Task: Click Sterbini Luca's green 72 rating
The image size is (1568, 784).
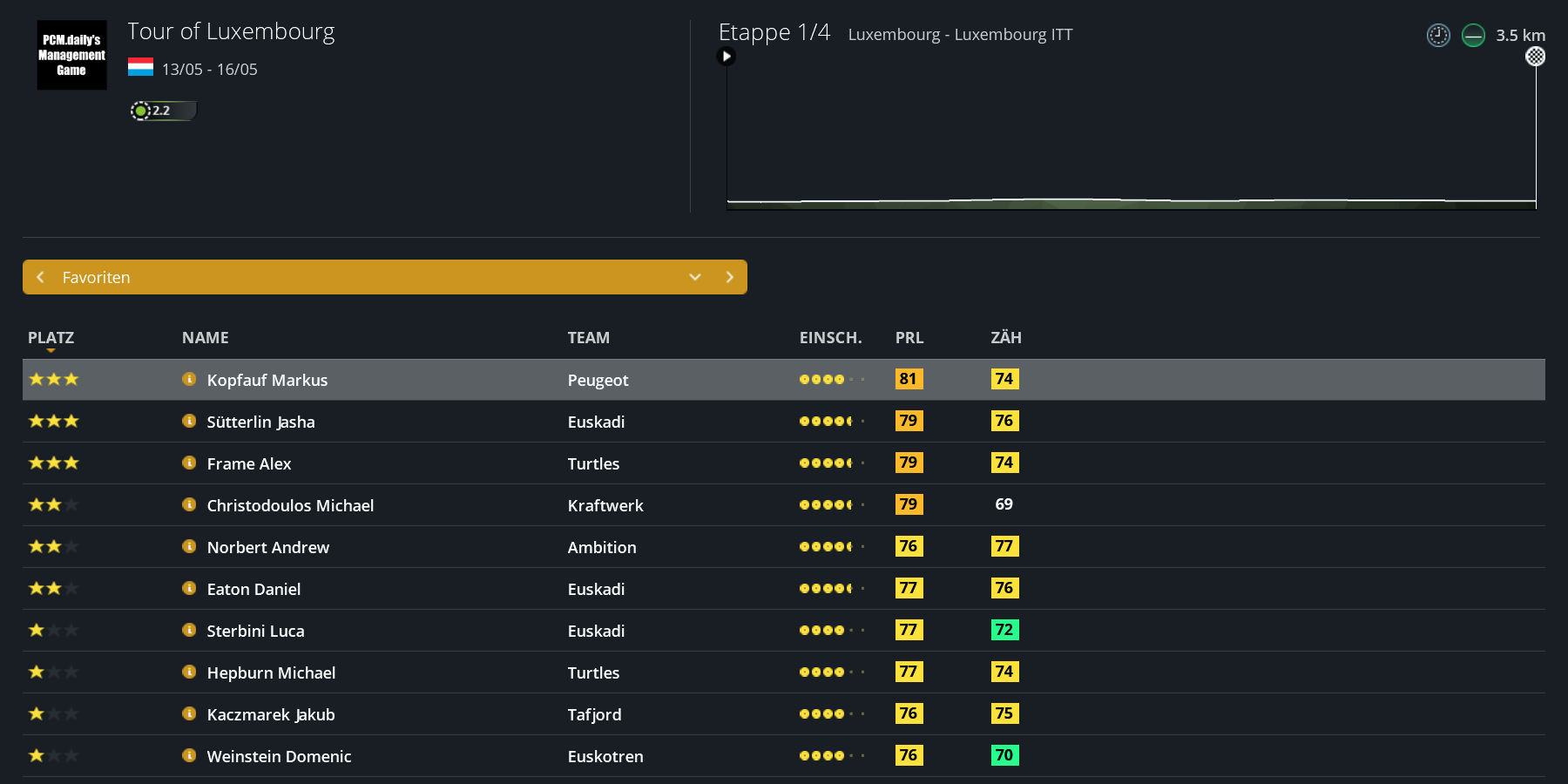Action: click(x=1004, y=630)
